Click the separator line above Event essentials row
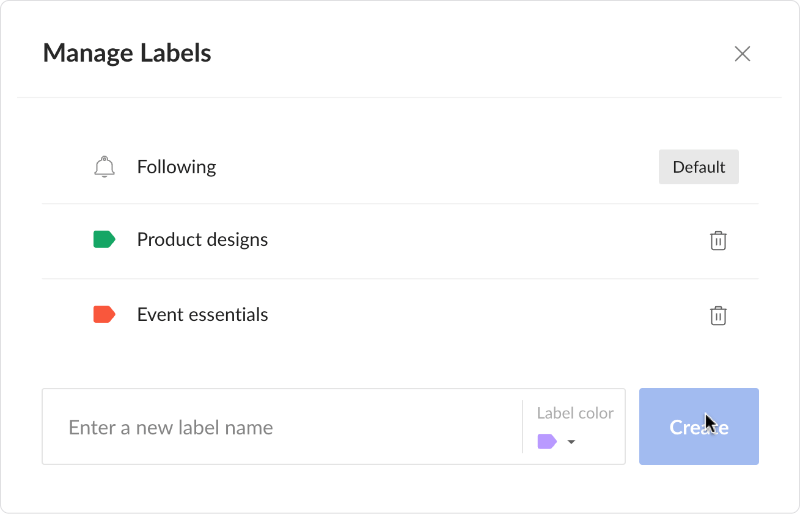The height and width of the screenshot is (514, 800). (x=400, y=278)
